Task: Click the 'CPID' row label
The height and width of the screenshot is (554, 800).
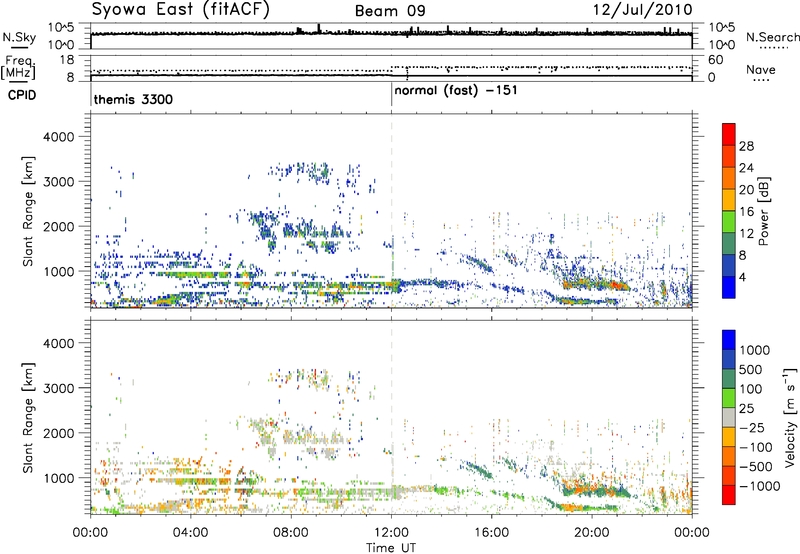Action: [x=22, y=95]
